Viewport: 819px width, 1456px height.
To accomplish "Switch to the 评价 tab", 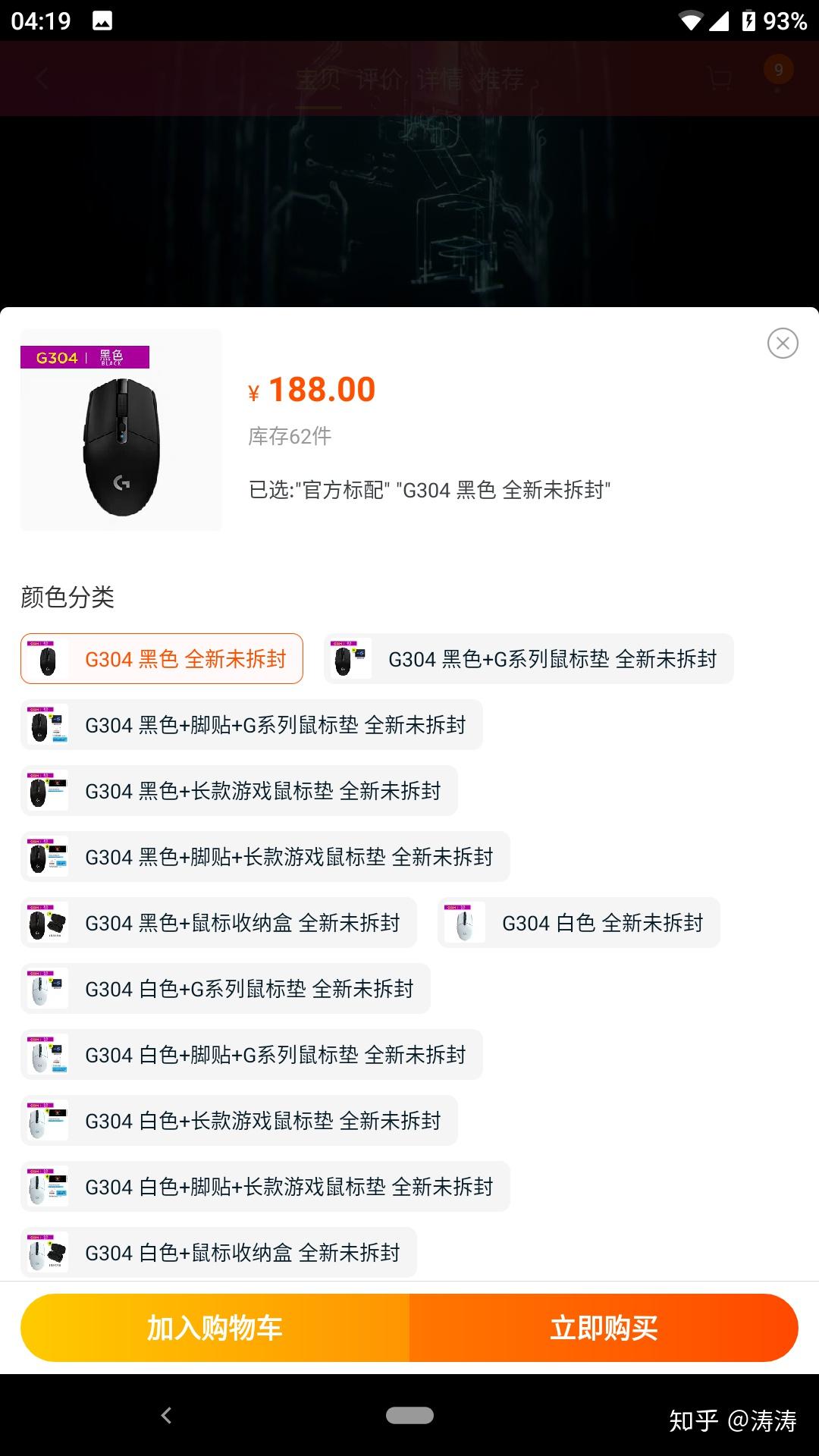I will pyautogui.click(x=379, y=79).
